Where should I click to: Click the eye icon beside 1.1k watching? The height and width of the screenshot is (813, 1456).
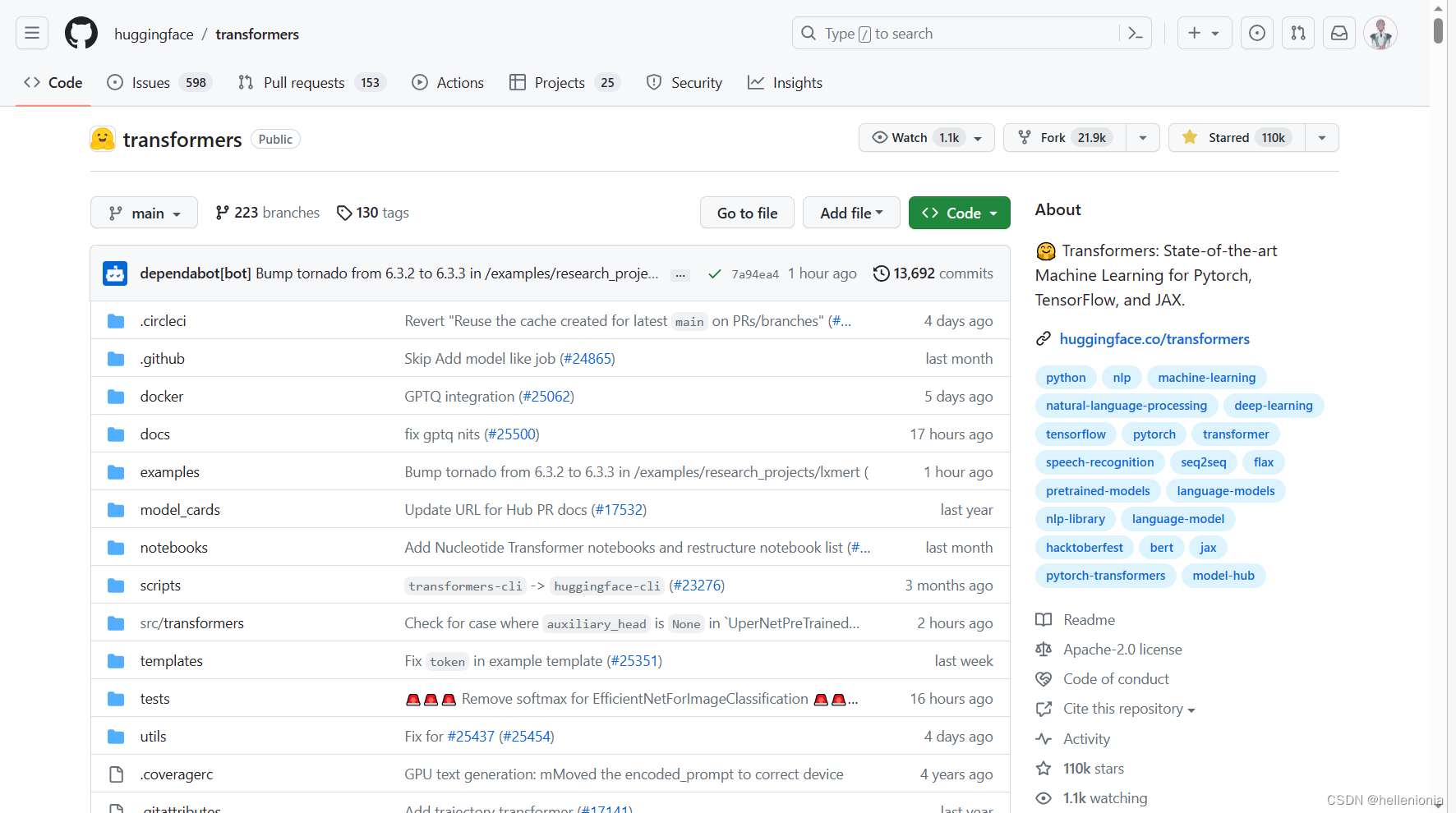tap(1044, 798)
